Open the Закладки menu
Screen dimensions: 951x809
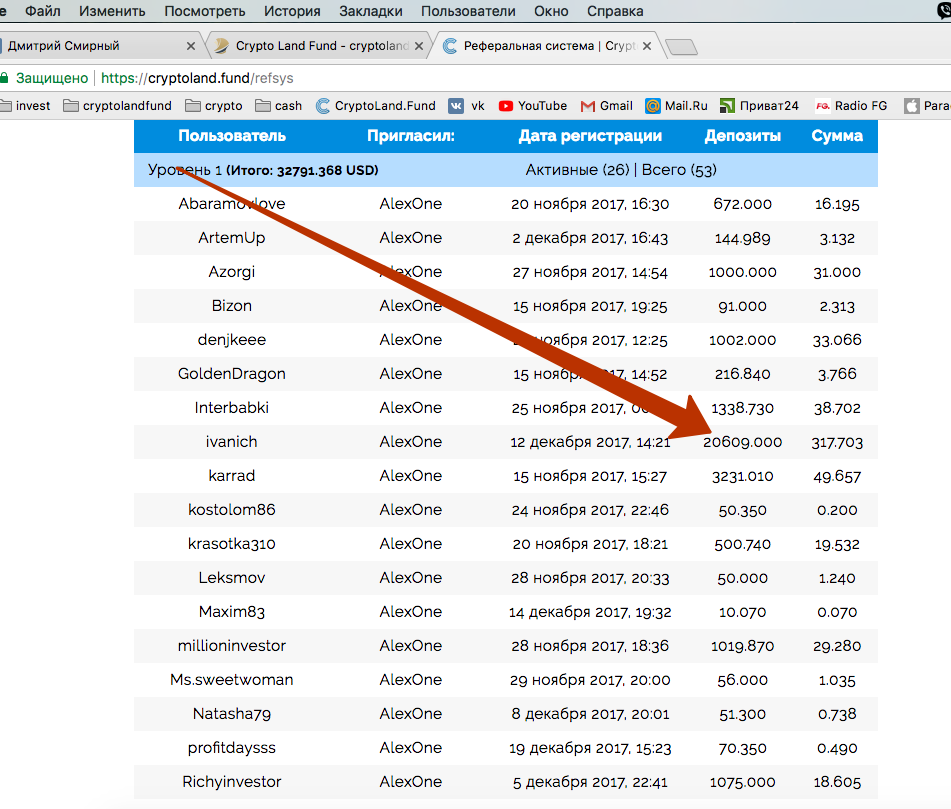tap(370, 11)
